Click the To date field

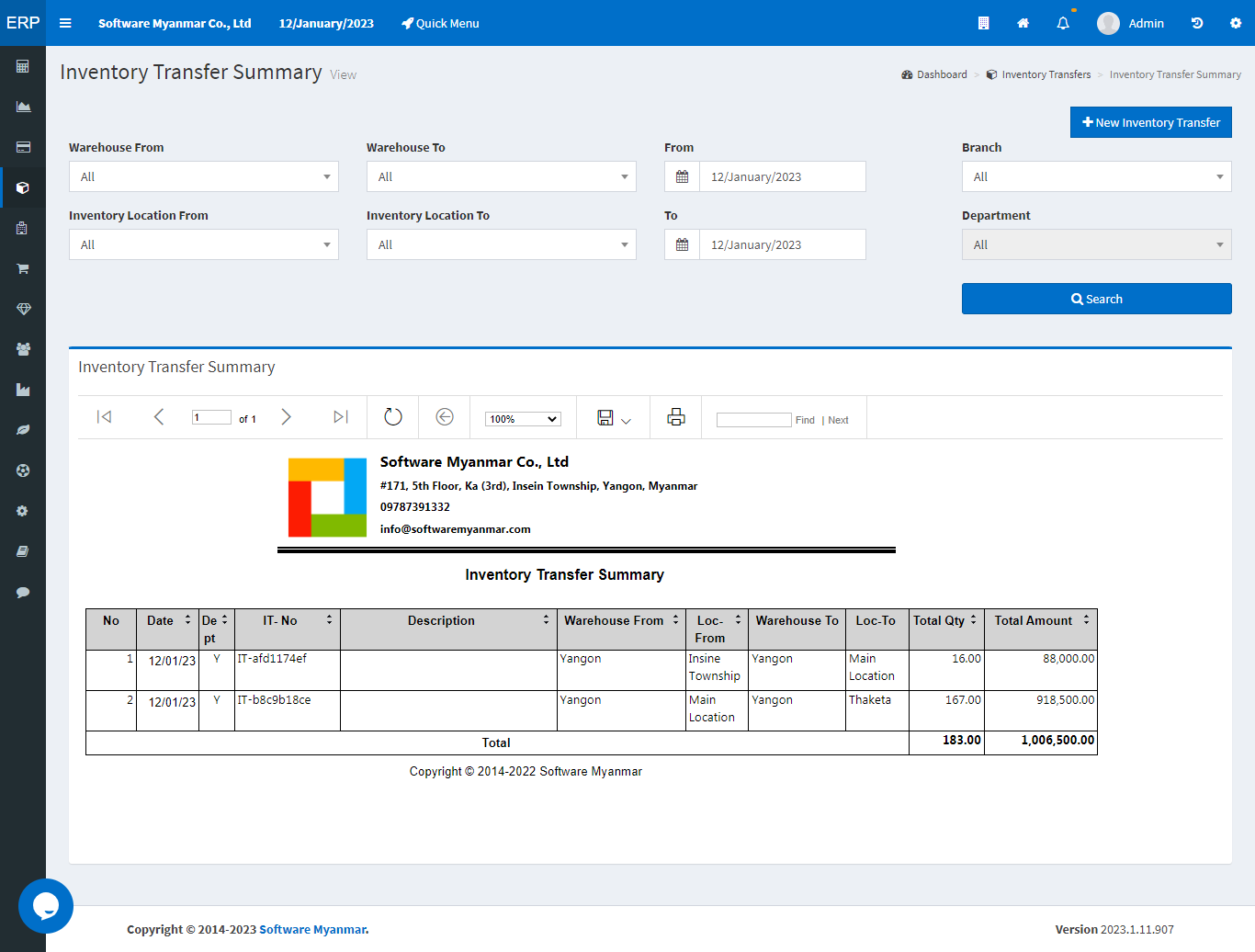783,244
